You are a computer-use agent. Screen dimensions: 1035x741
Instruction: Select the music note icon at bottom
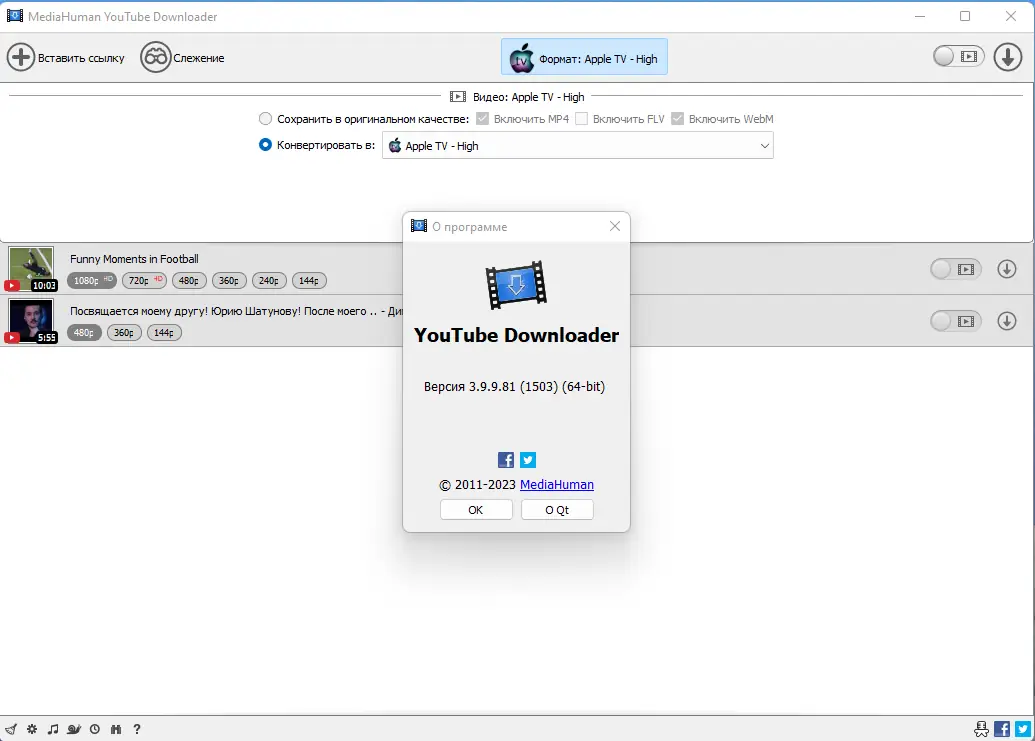click(53, 729)
